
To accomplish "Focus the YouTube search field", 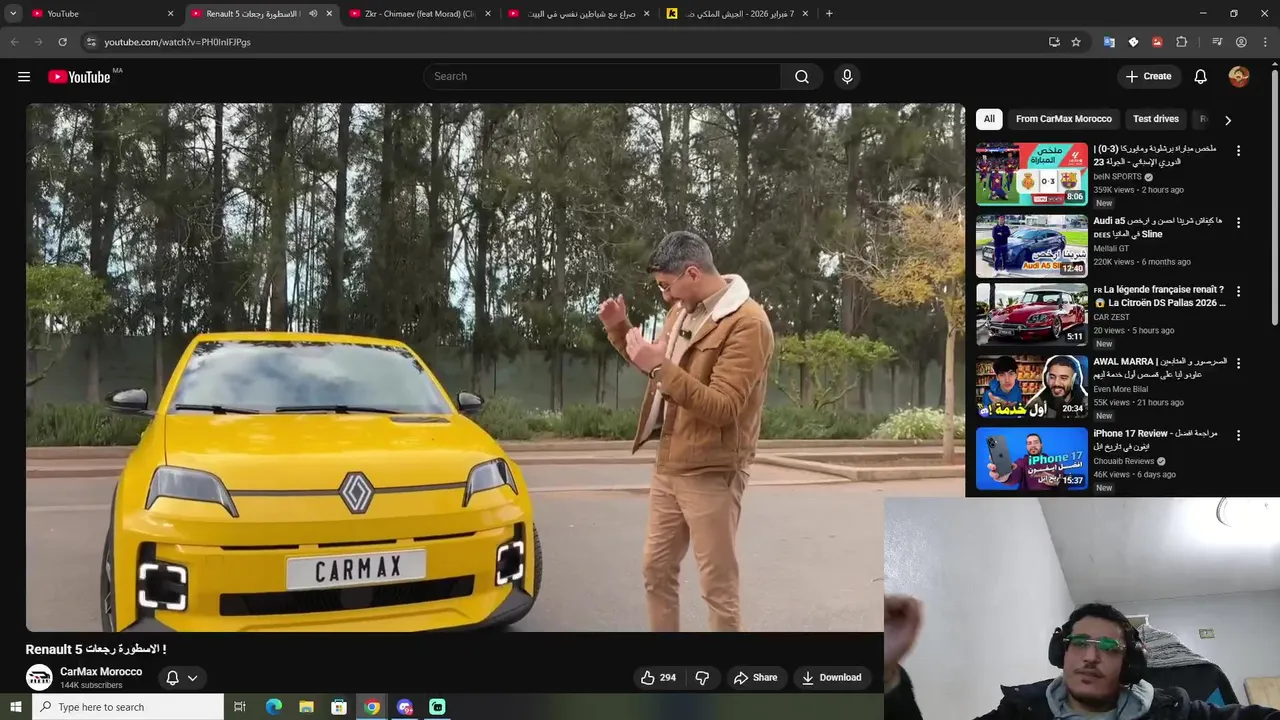I will (x=603, y=77).
